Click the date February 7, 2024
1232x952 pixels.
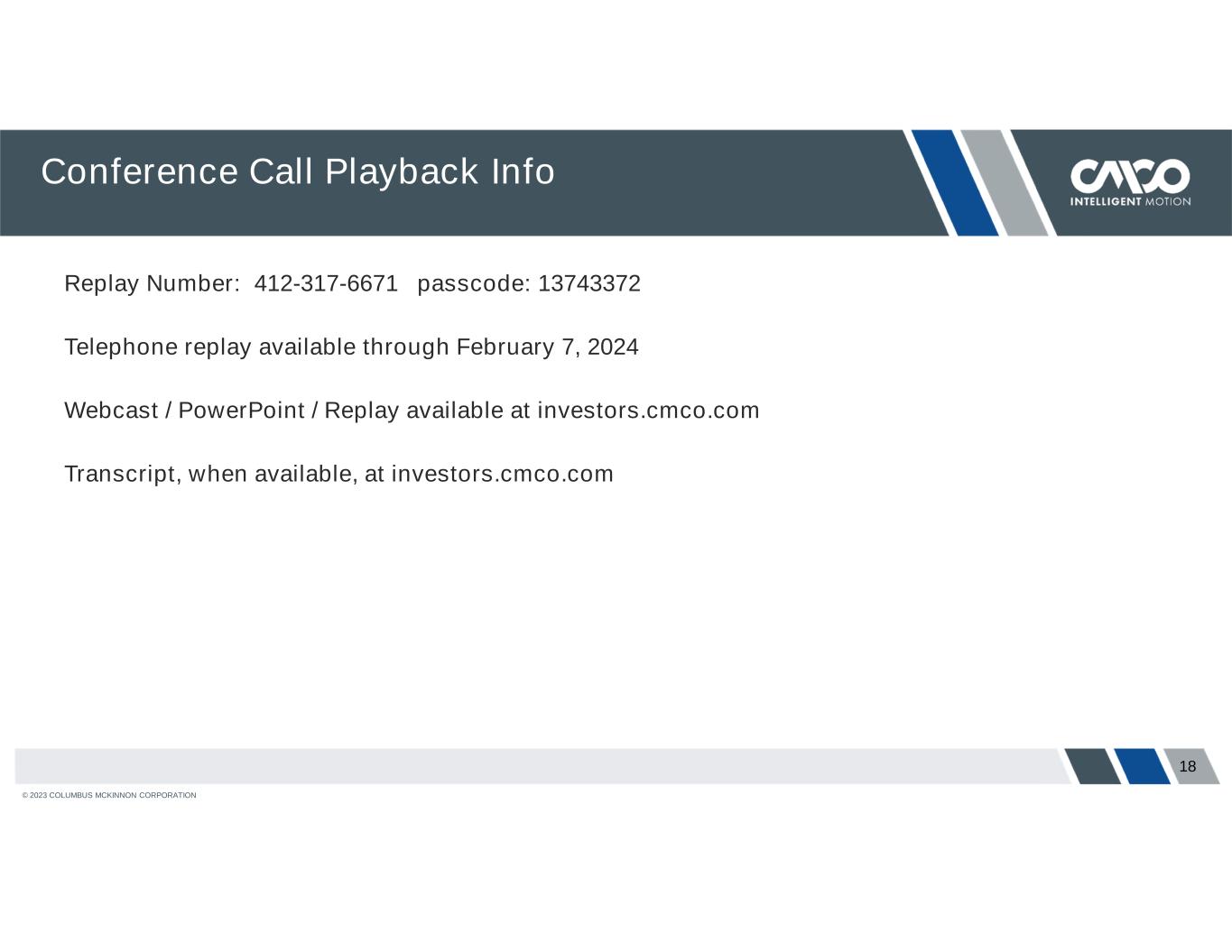point(547,347)
